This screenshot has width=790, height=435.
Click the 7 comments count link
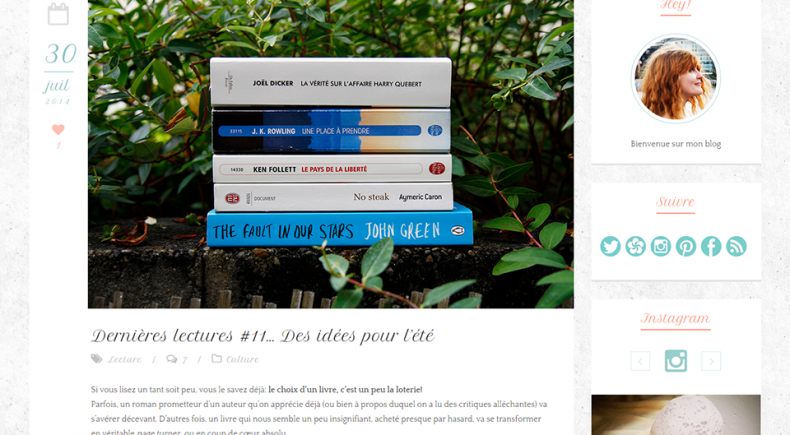coord(184,360)
